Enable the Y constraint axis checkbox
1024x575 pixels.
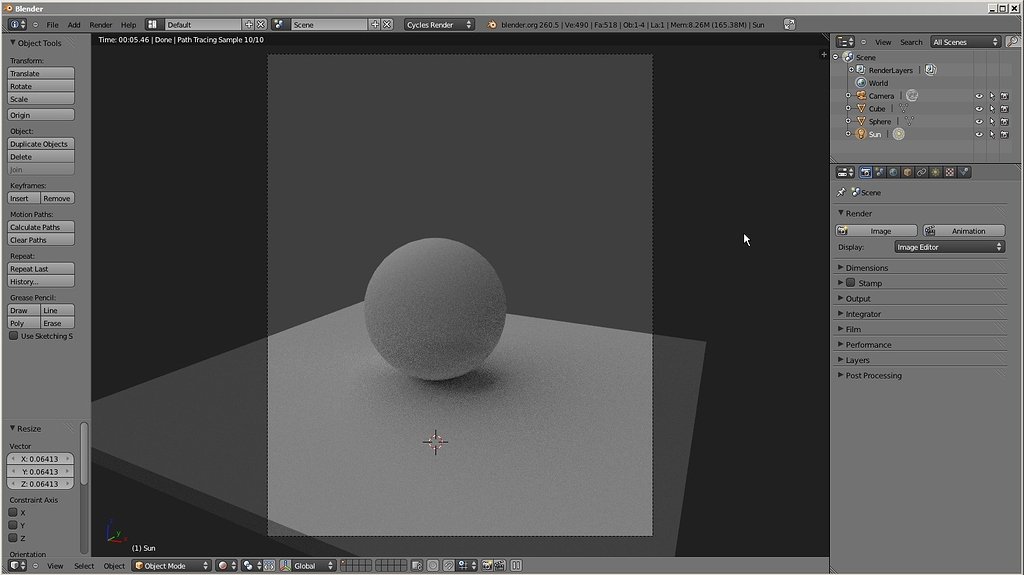click(12, 525)
